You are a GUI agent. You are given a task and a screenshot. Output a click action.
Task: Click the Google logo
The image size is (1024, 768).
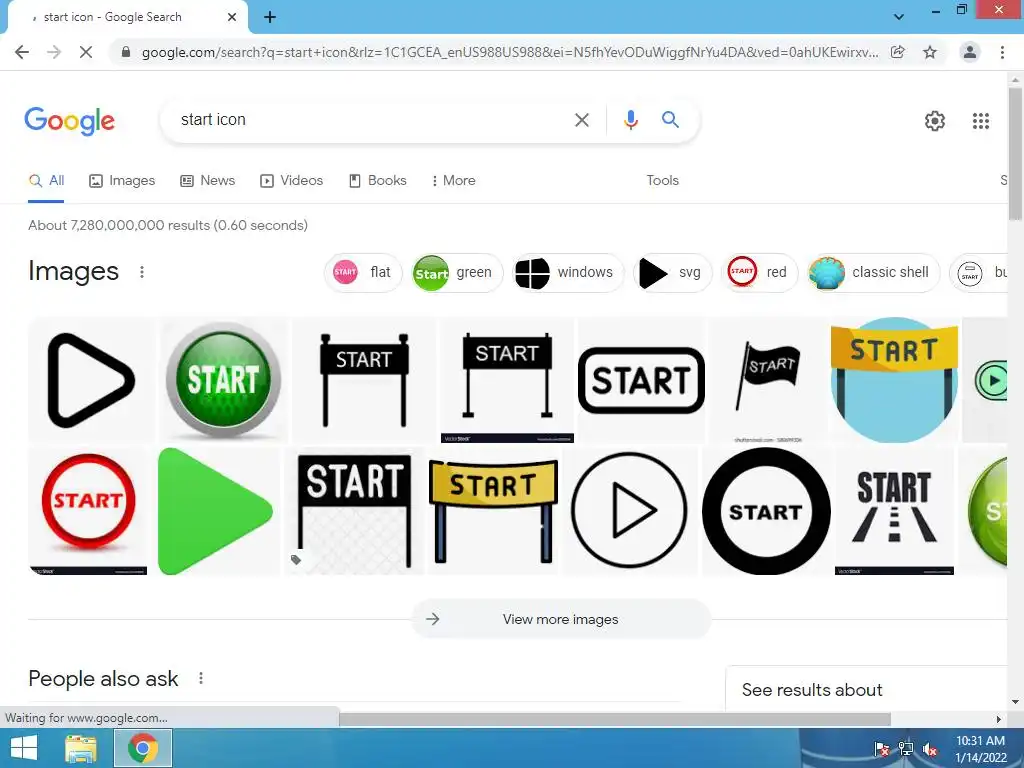(69, 121)
